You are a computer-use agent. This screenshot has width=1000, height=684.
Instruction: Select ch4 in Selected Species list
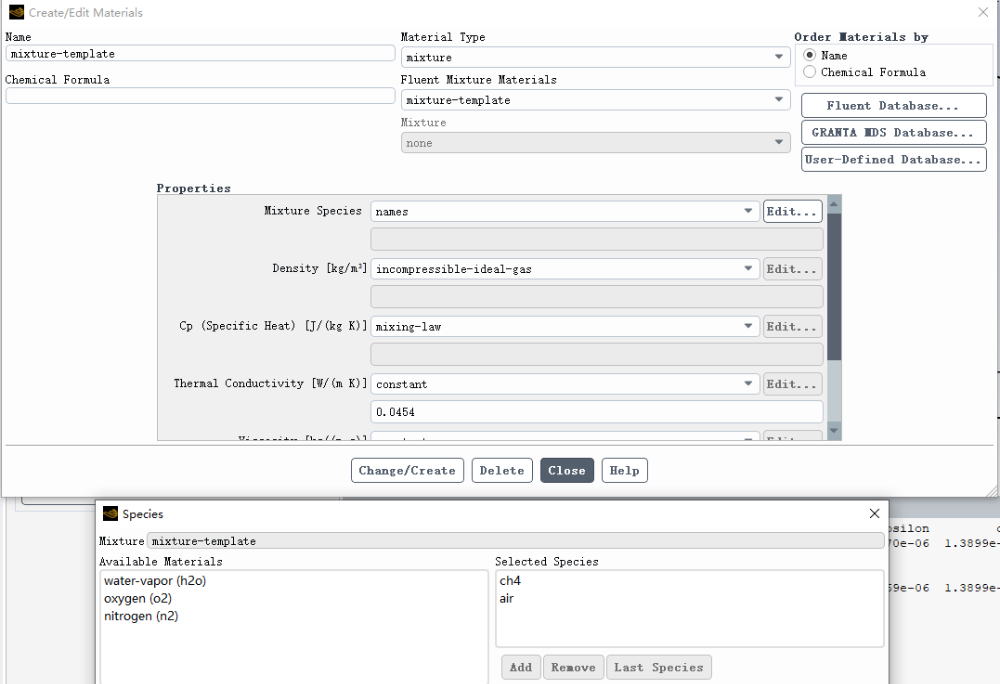click(510, 581)
